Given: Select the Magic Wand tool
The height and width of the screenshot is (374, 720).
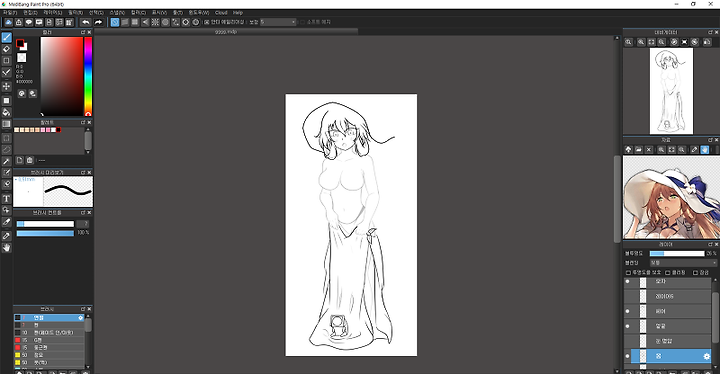Looking at the screenshot, I should coord(6,161).
